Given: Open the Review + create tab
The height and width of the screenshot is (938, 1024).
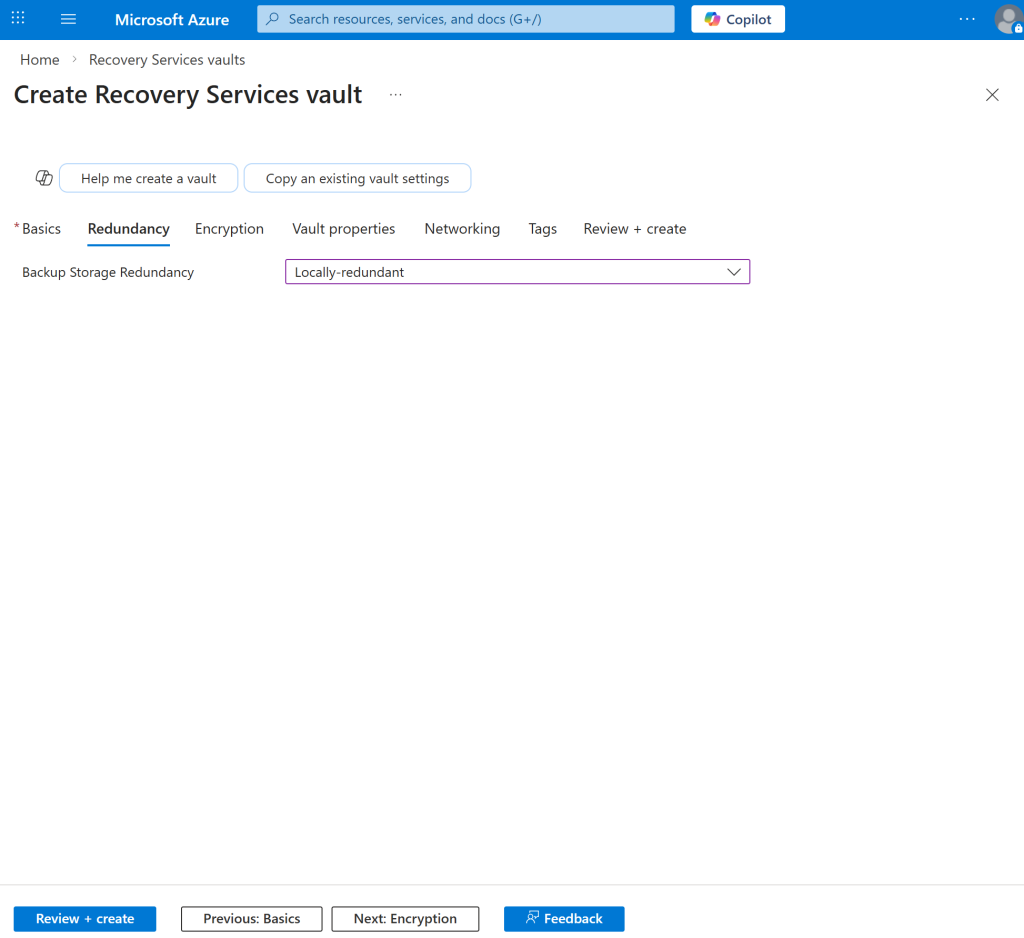Looking at the screenshot, I should [x=635, y=229].
